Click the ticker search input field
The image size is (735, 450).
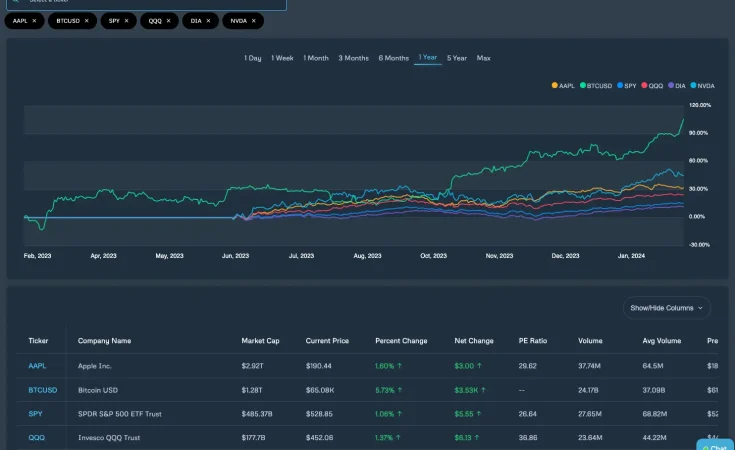click(x=150, y=3)
